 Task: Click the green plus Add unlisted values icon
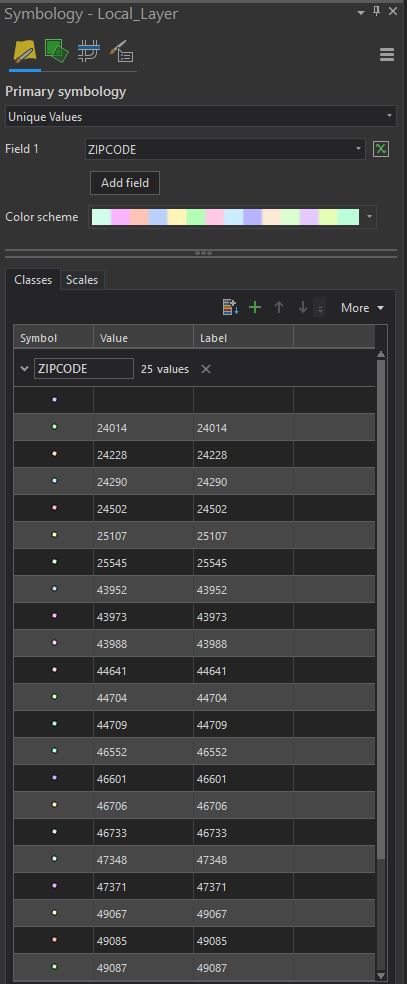coord(255,308)
